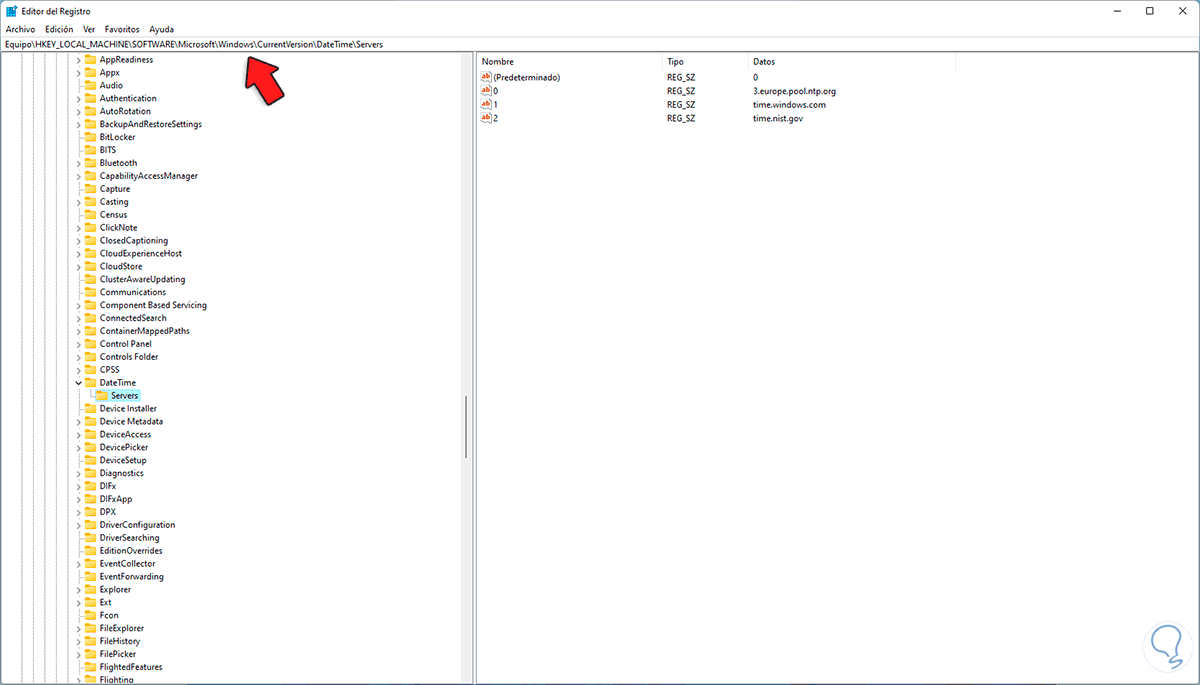Click the Registry Editor icon in the title bar
Viewport: 1200px width, 685px height.
[x=10, y=10]
